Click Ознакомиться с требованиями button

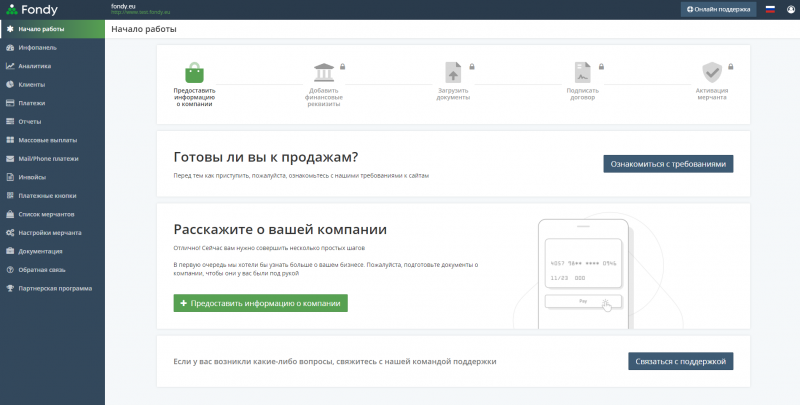tap(669, 163)
